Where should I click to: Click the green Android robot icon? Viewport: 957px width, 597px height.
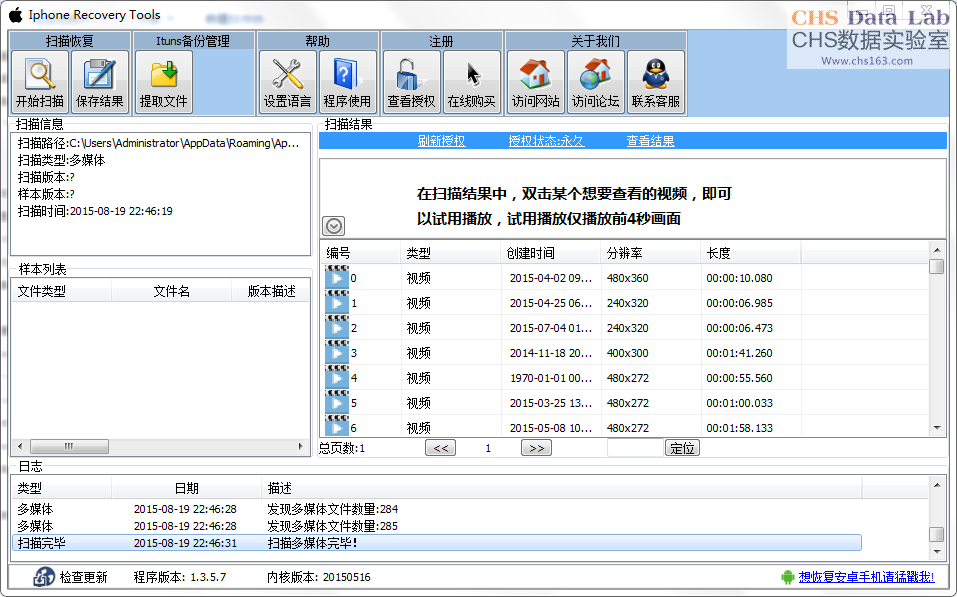[787, 577]
